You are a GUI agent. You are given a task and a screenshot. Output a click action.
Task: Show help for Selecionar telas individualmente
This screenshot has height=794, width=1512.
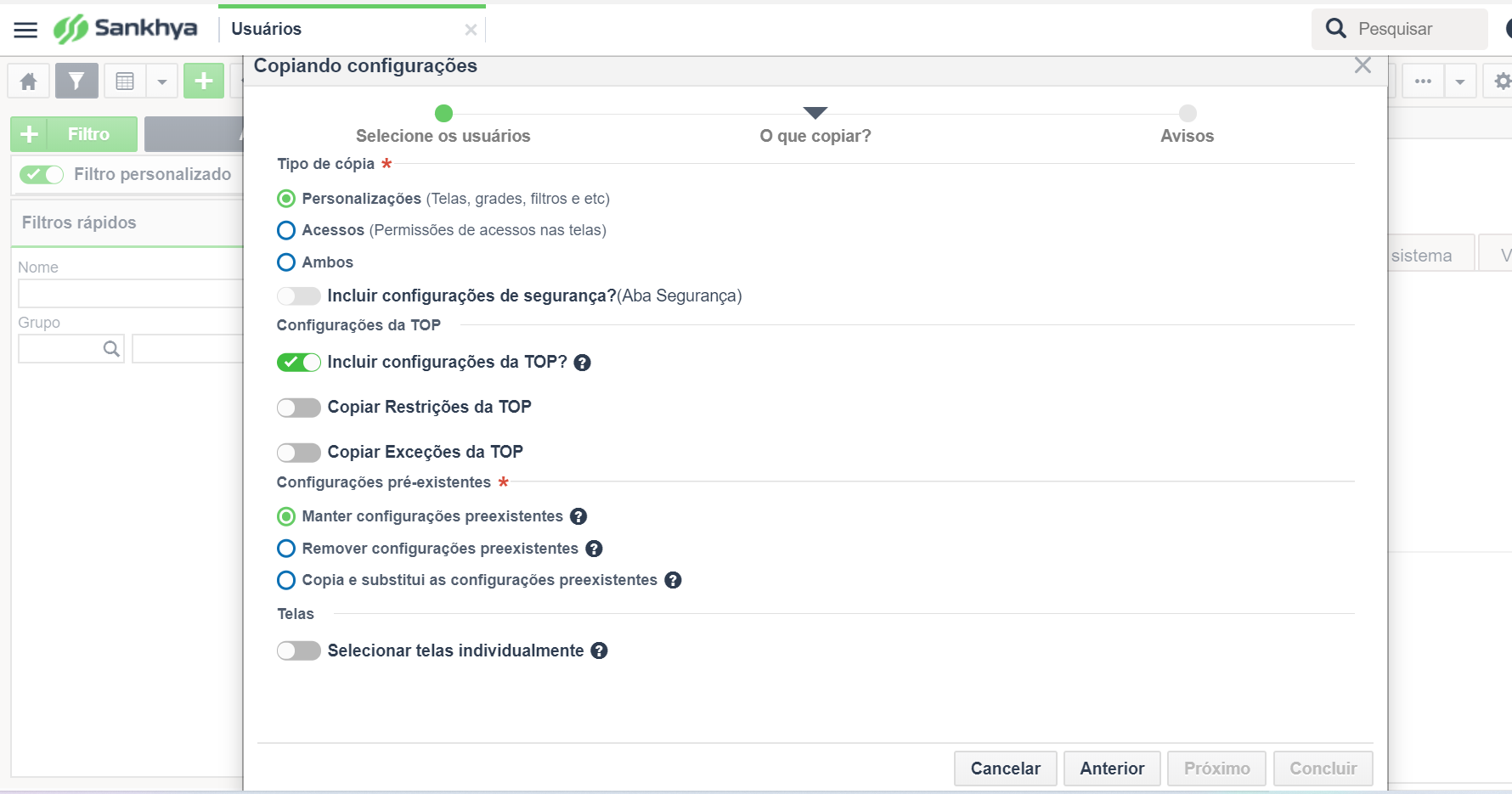pyautogui.click(x=599, y=650)
